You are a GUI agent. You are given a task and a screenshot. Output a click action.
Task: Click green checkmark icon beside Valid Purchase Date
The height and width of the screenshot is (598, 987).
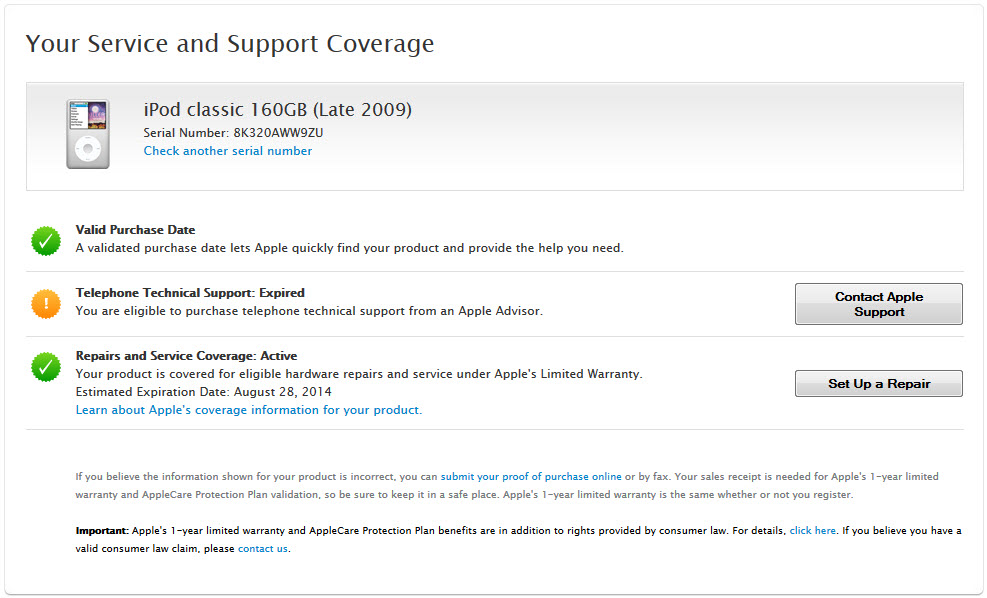point(46,240)
